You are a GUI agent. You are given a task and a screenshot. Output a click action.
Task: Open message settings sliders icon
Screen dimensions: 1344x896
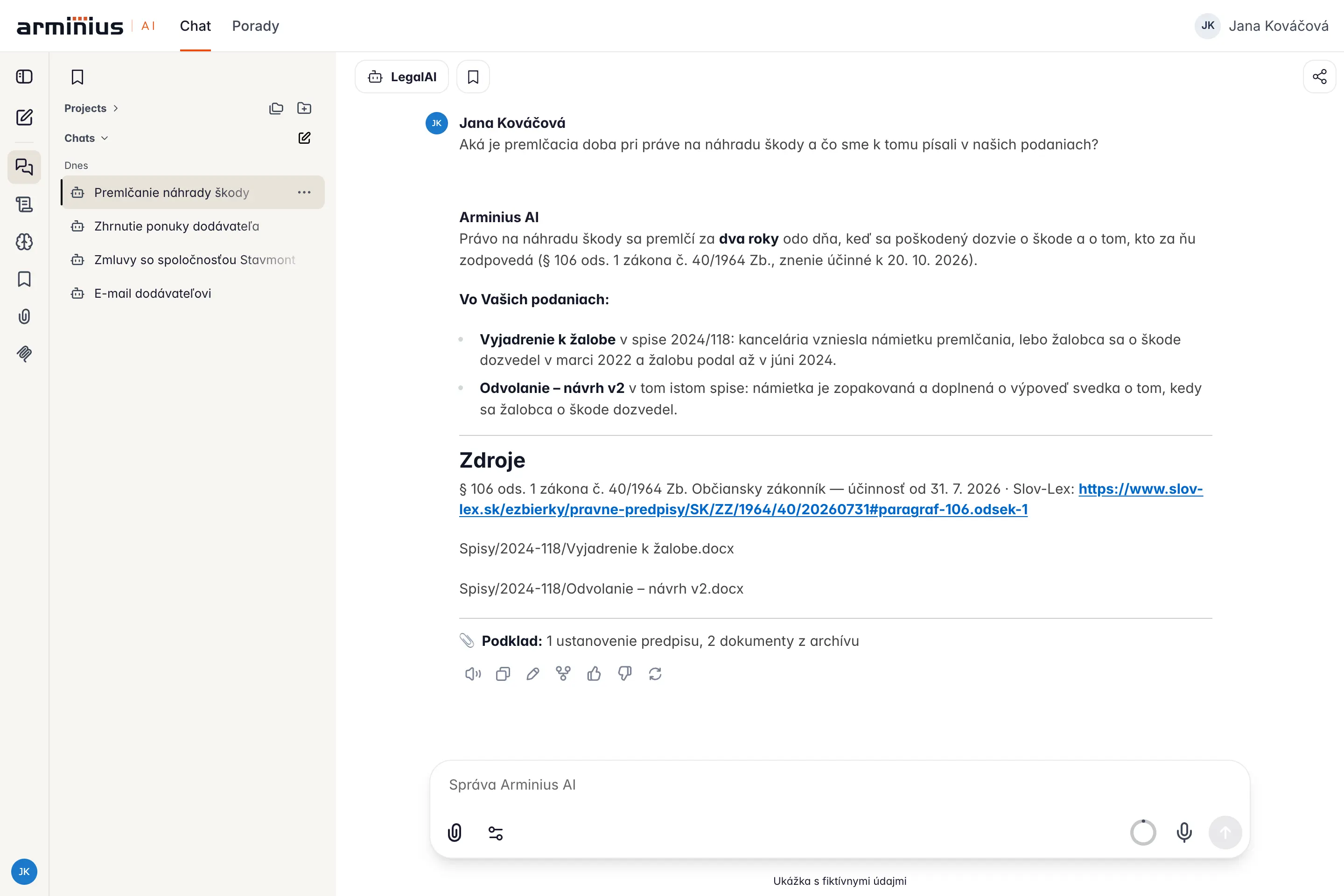click(496, 833)
